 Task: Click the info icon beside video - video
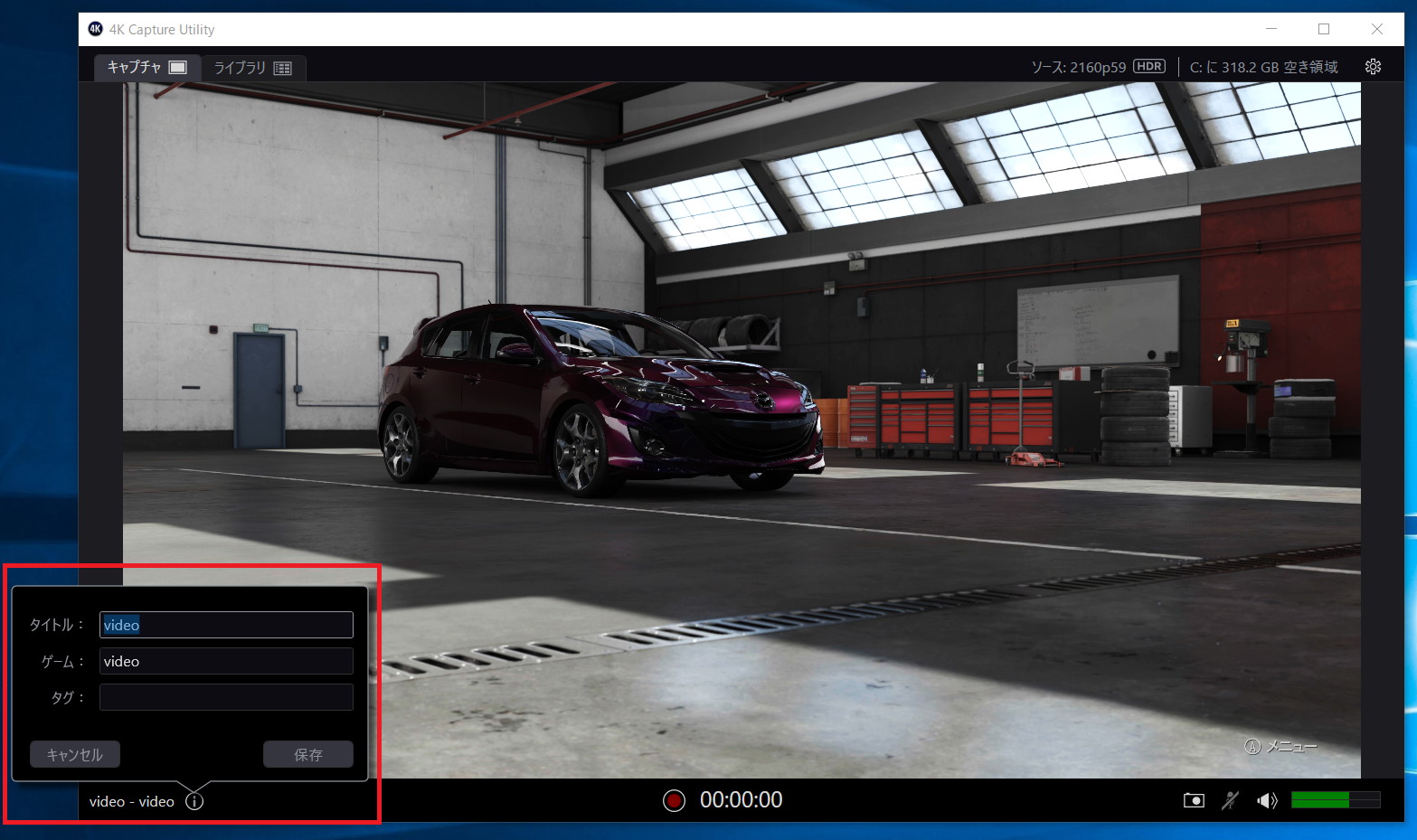(x=194, y=801)
